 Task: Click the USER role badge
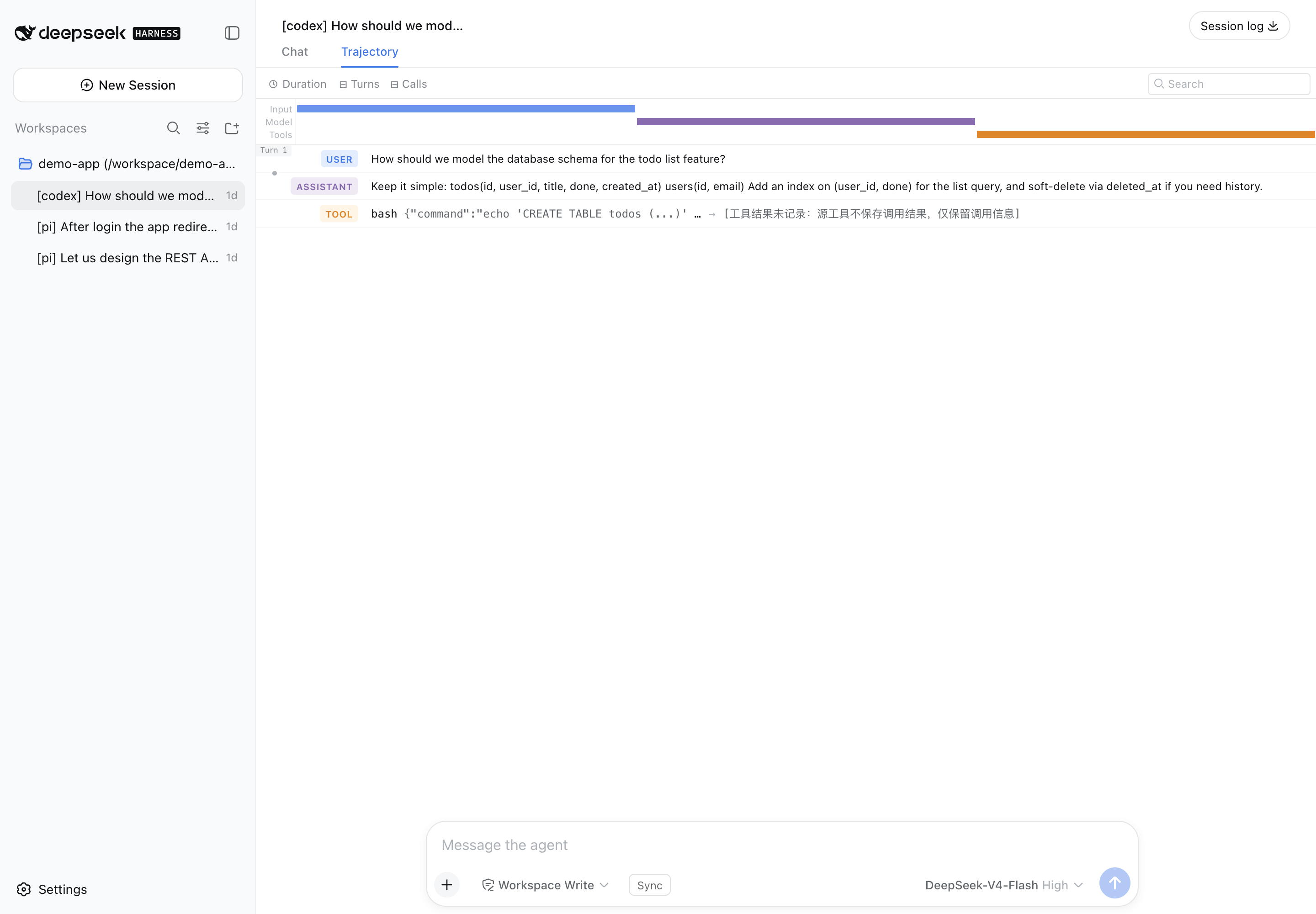pos(340,159)
